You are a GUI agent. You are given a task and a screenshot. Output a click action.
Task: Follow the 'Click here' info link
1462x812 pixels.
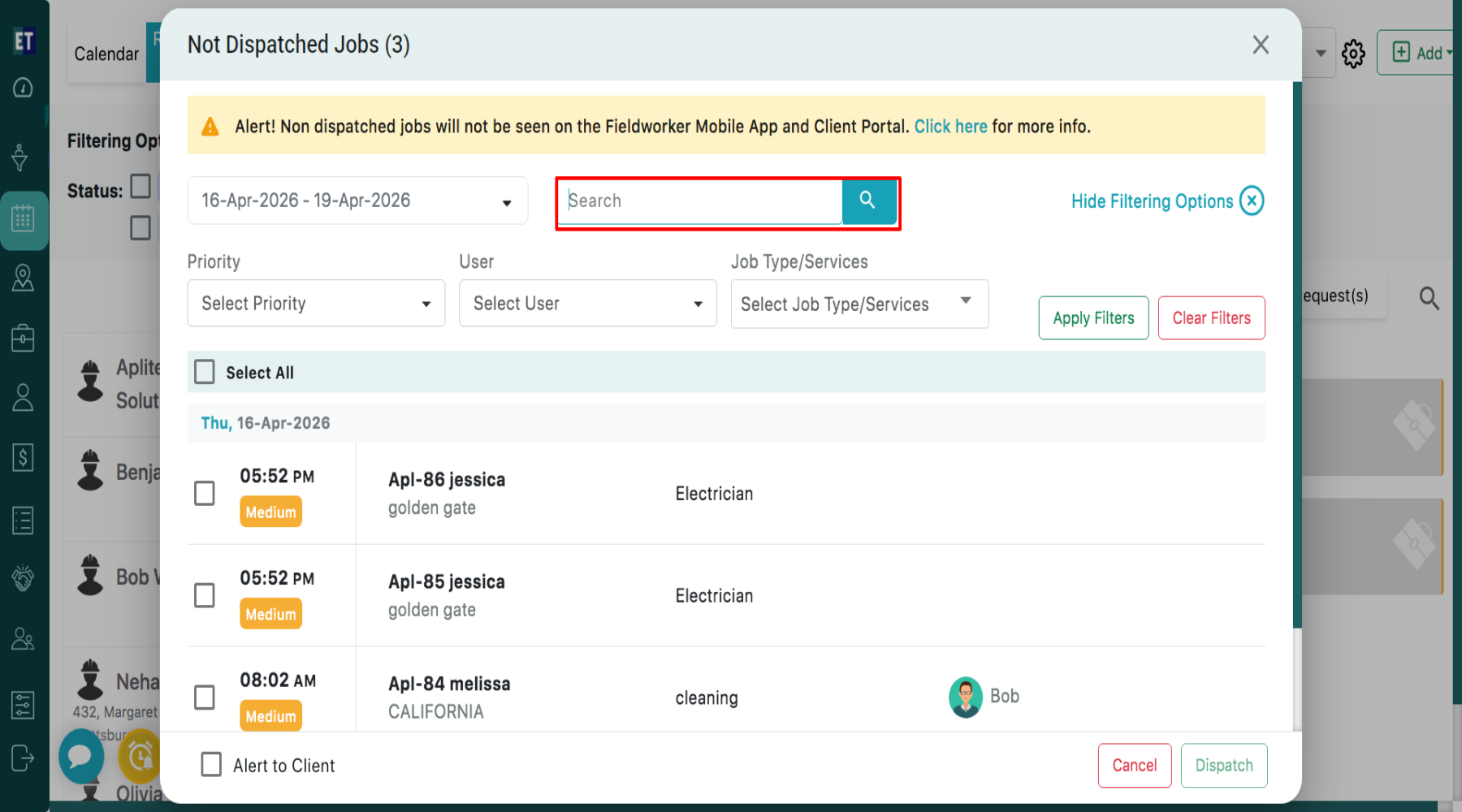(950, 127)
